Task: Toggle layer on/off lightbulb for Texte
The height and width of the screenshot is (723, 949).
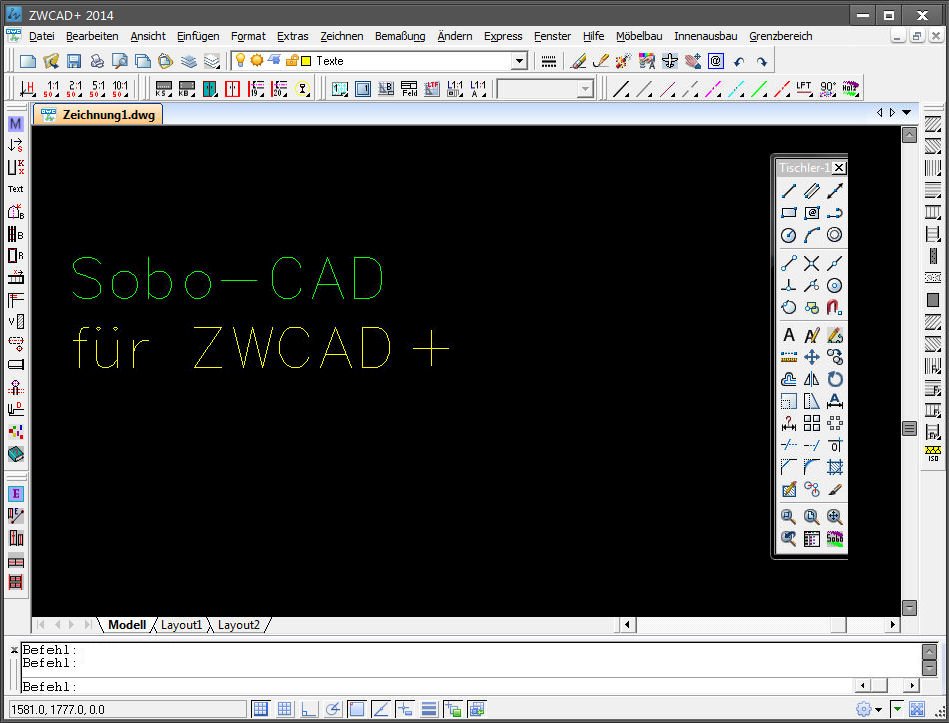Action: tap(240, 61)
